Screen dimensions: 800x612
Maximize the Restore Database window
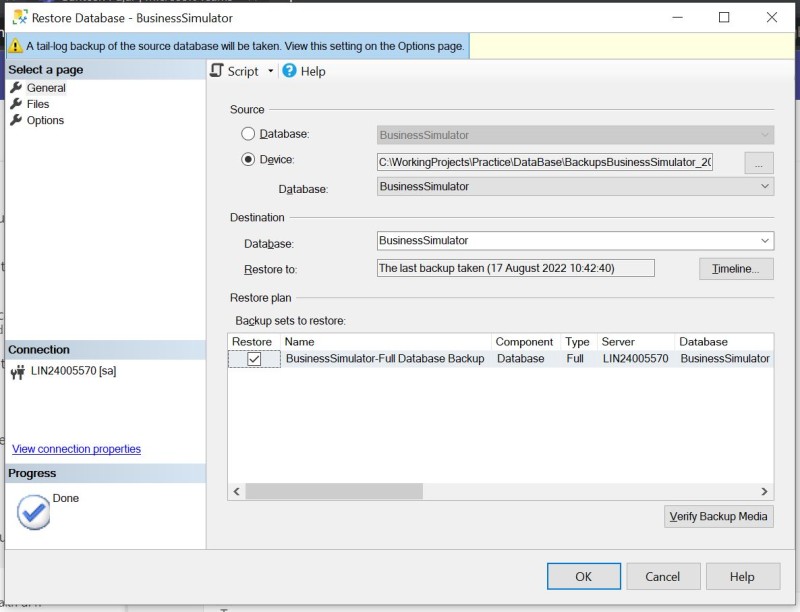point(724,17)
